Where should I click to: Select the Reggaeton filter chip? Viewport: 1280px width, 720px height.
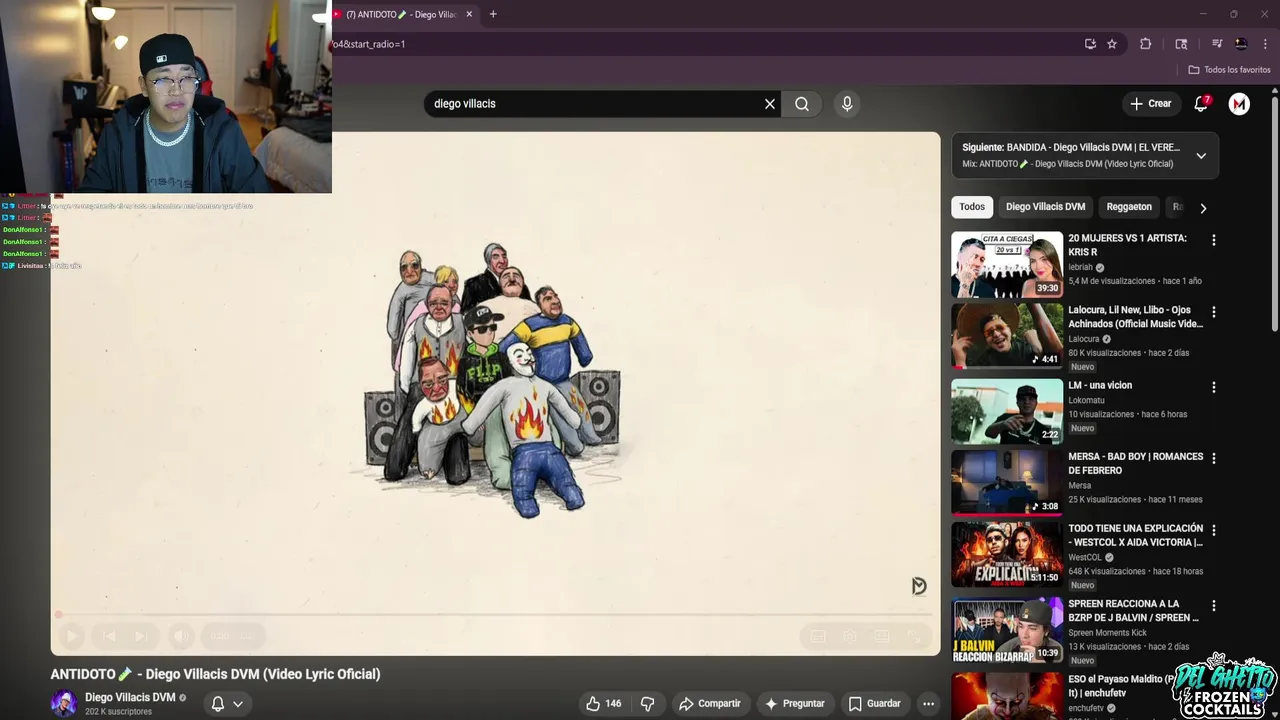pos(1129,207)
